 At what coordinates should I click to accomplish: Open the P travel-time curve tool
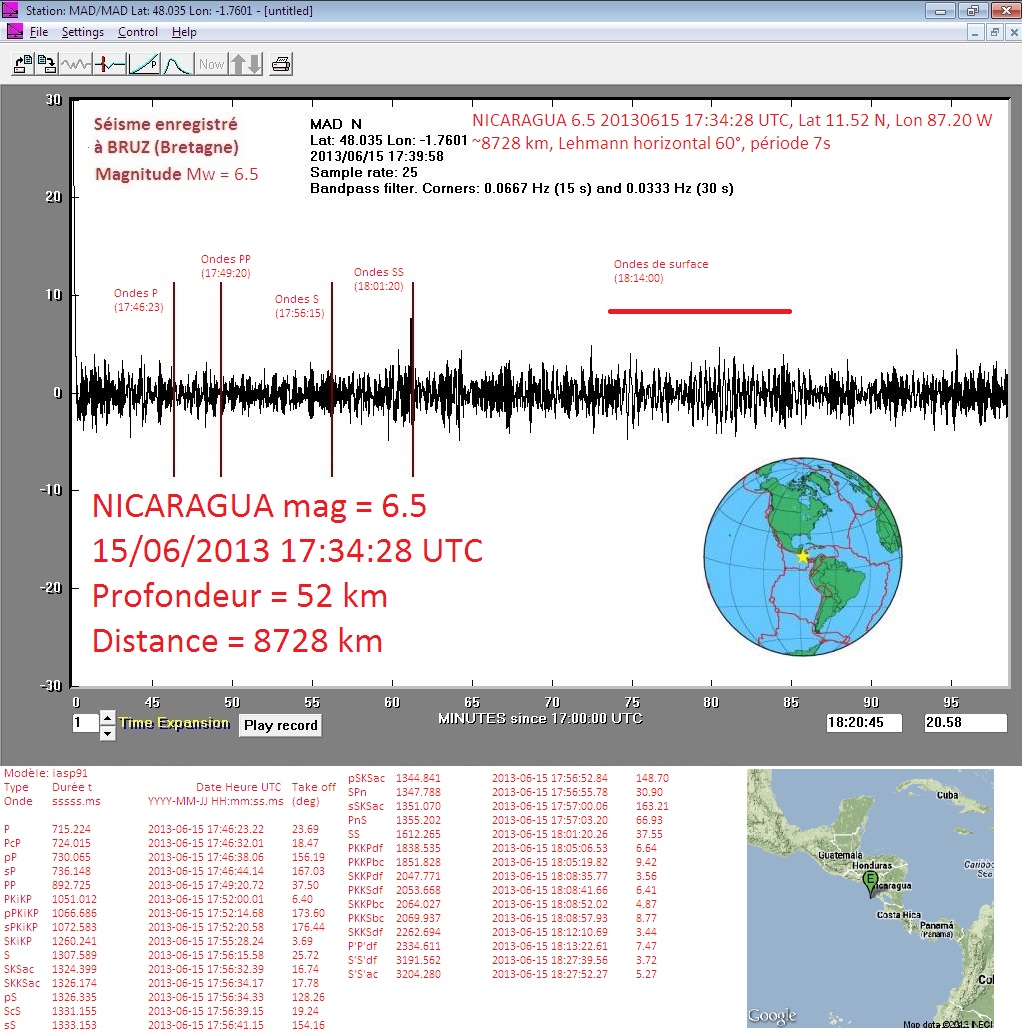(x=144, y=64)
